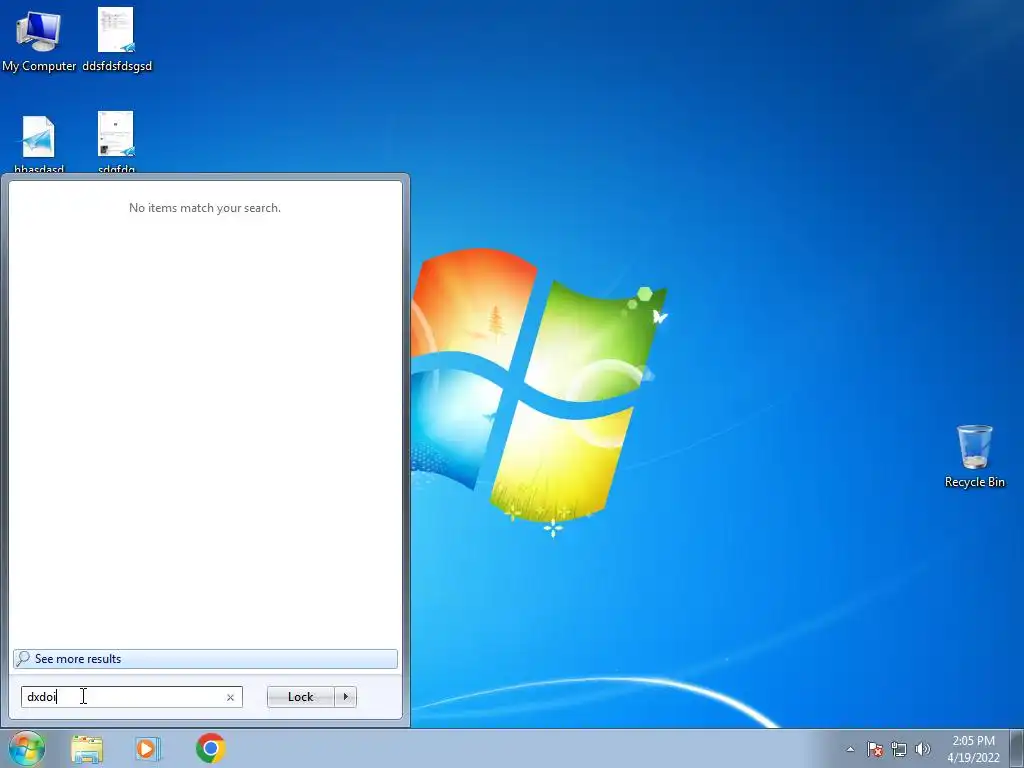
Task: Click the clock showing 2:05 PM
Action: click(973, 749)
